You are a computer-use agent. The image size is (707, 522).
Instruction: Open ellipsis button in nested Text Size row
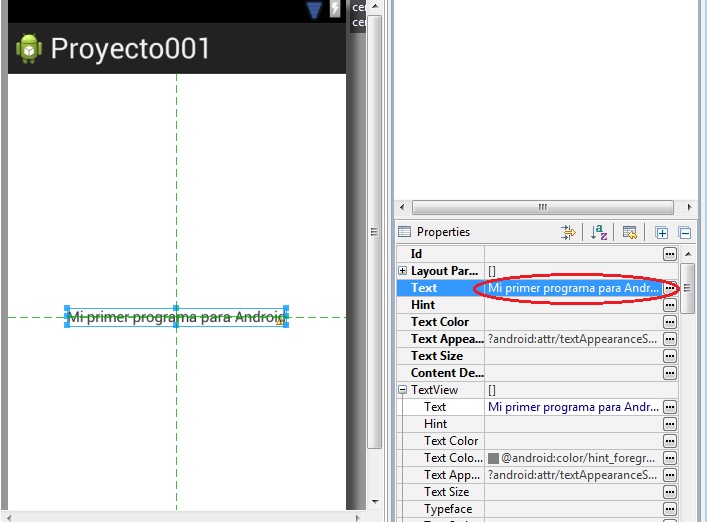tap(670, 492)
